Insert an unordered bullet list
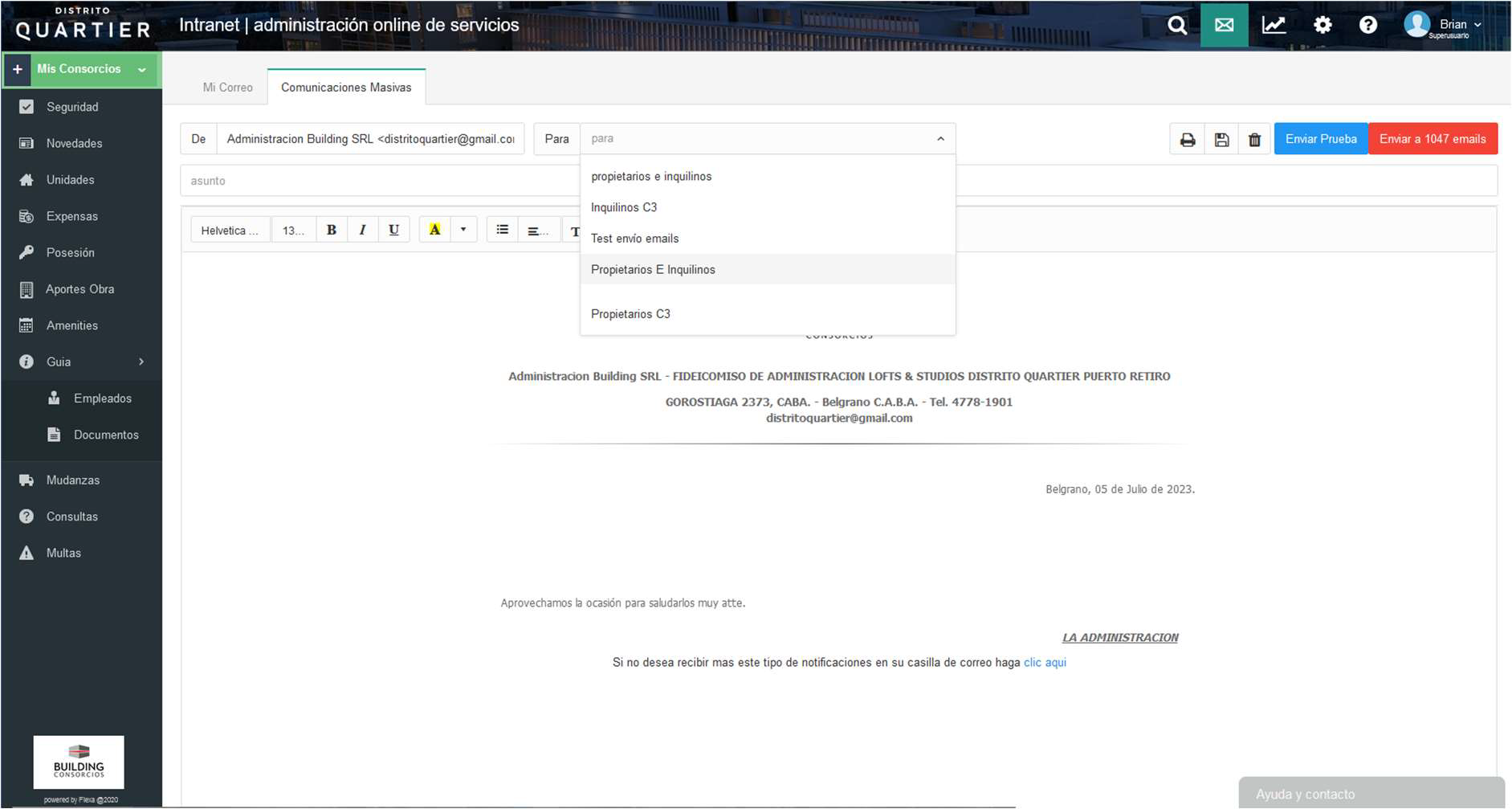This screenshot has height=809, width=1512. [x=503, y=230]
